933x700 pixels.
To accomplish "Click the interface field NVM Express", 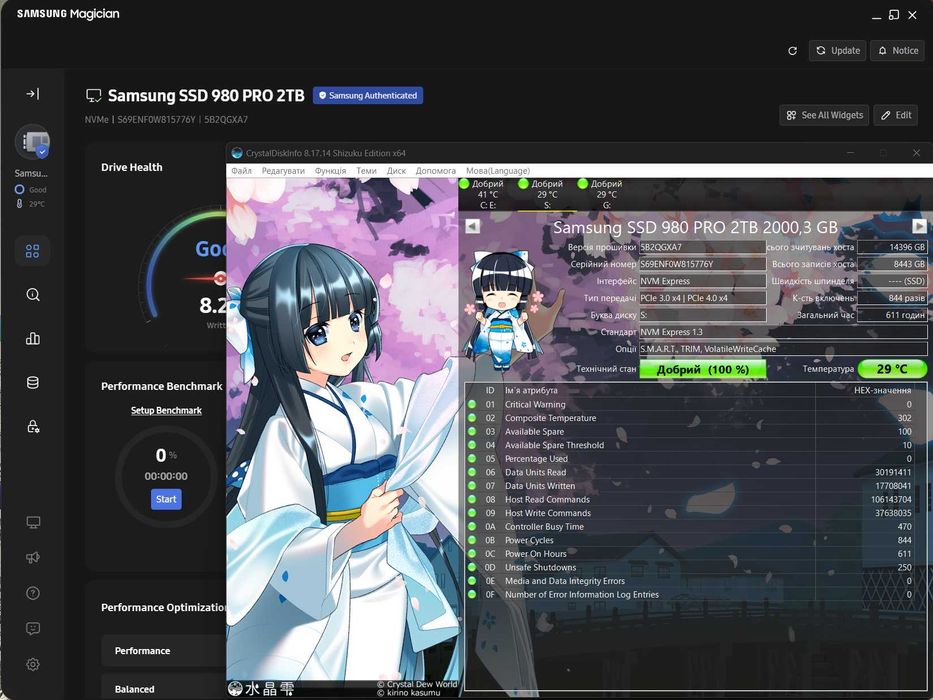I will pyautogui.click(x=703, y=281).
